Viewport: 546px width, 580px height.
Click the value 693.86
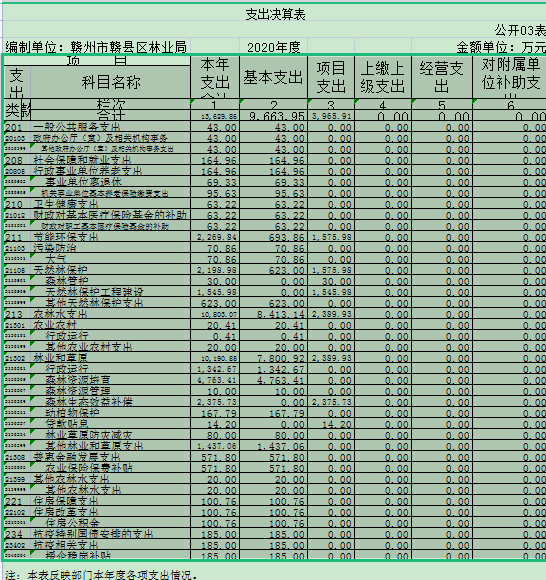287,237
